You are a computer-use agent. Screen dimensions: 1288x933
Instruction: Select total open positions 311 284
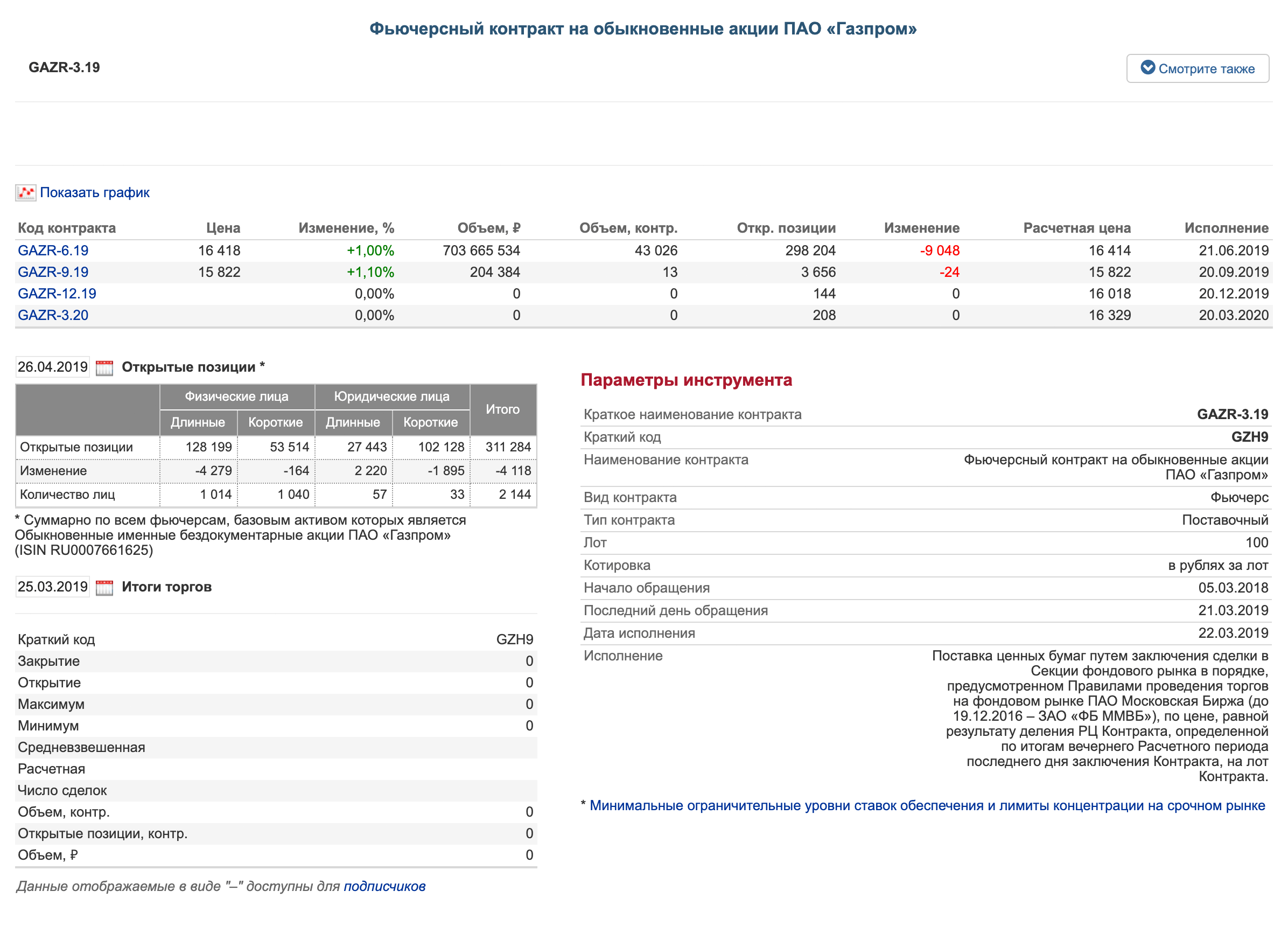tap(508, 447)
